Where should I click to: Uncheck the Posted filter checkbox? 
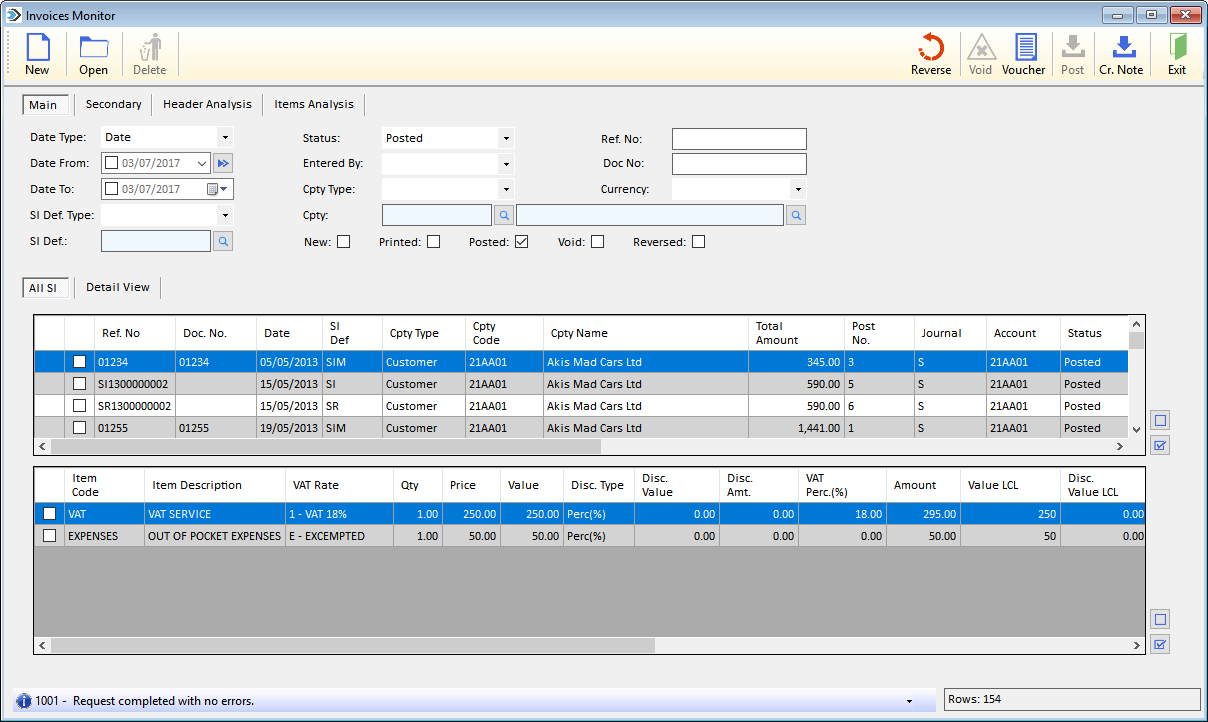click(522, 241)
